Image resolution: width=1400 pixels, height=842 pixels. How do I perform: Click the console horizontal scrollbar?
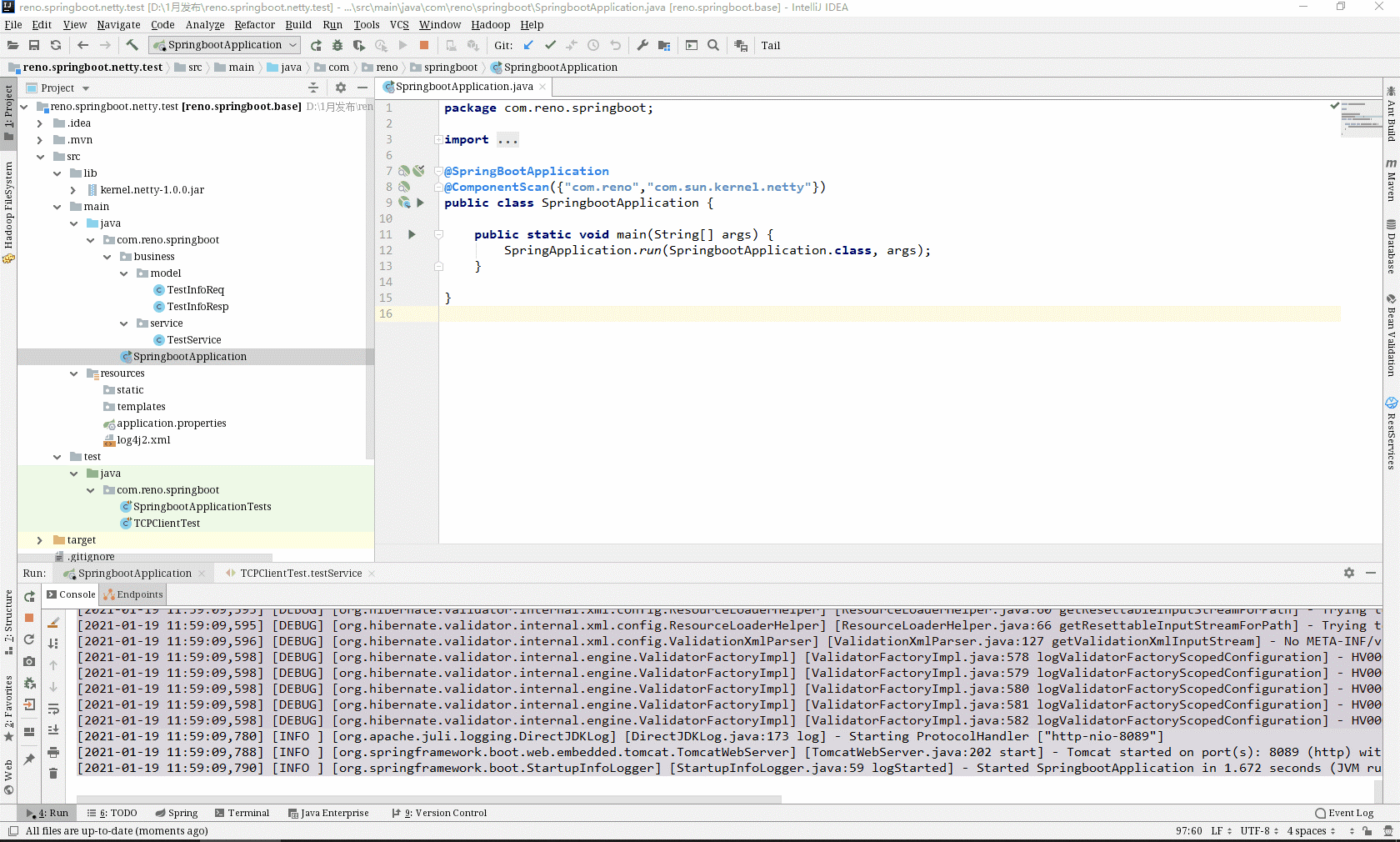(429, 798)
